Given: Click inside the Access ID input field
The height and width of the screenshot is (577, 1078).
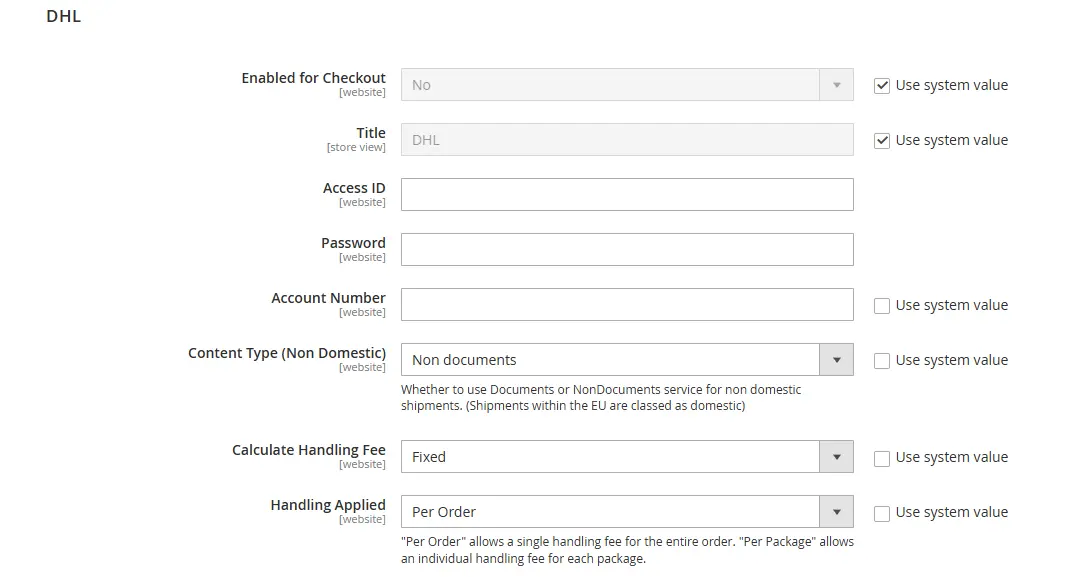Looking at the screenshot, I should click(x=627, y=194).
